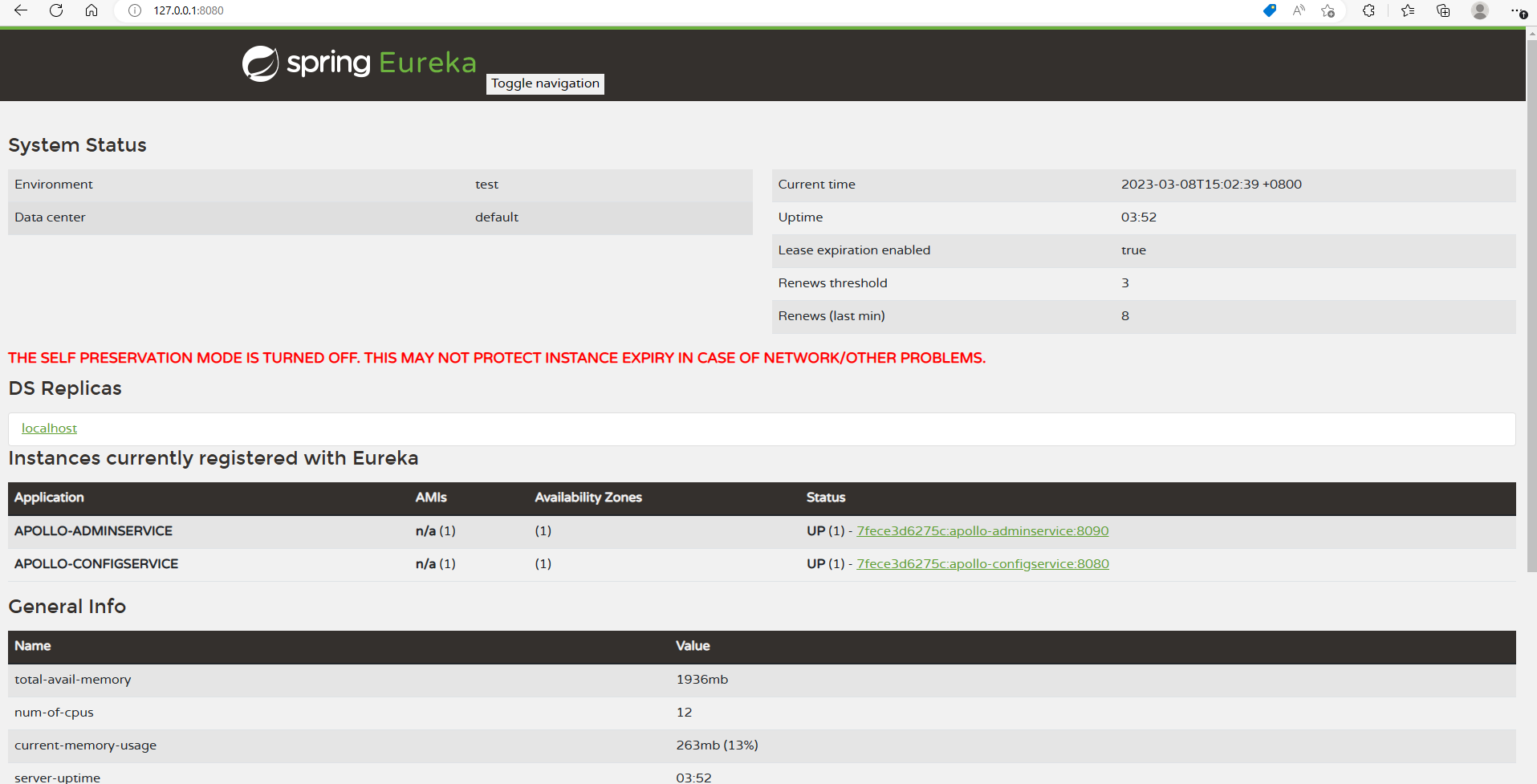Screen dimensions: 1537x784
Task: Open the read aloud icon
Action: point(1299,10)
